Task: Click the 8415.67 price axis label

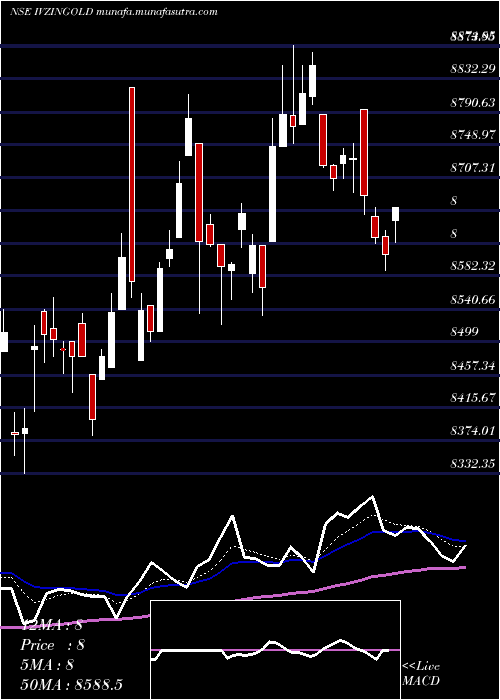Action: [472, 398]
